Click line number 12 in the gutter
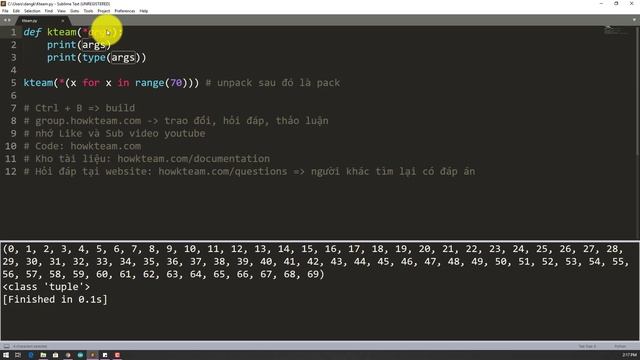The image size is (640, 360). [x=11, y=171]
